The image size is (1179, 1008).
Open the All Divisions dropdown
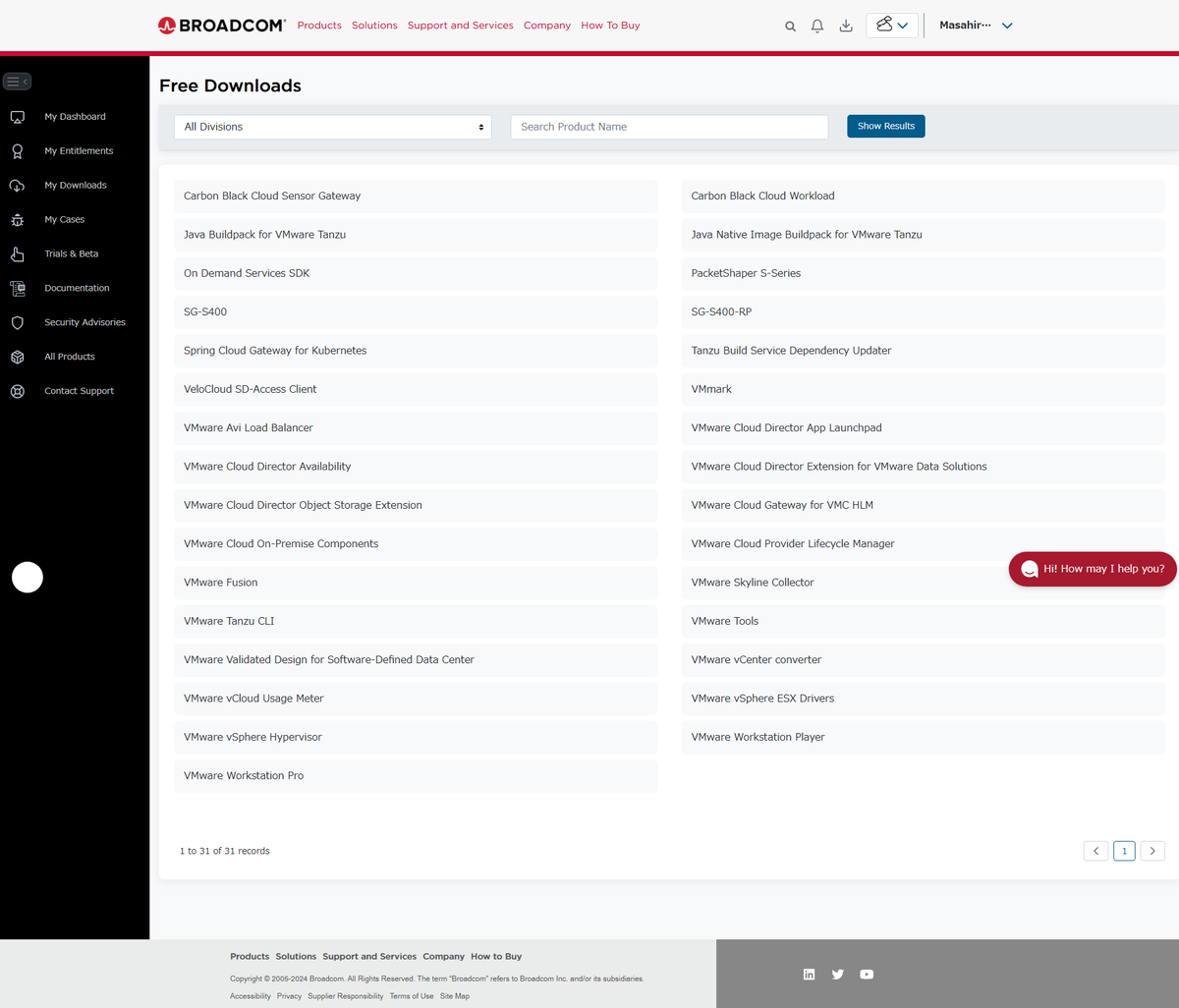[333, 127]
